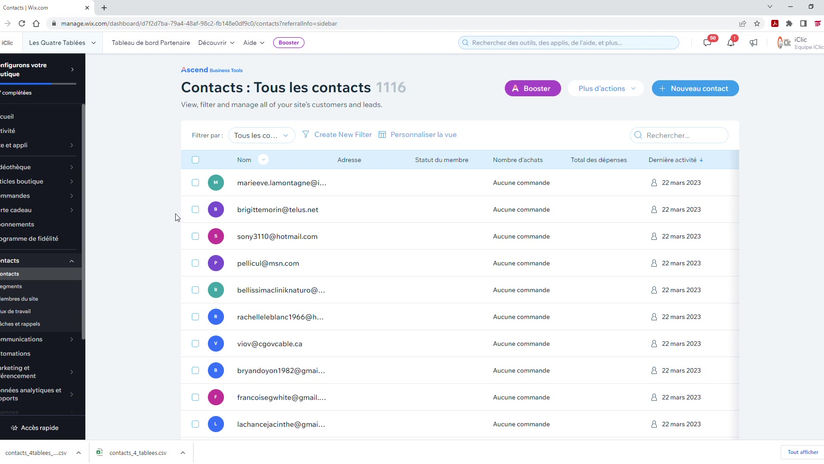Image resolution: width=824 pixels, height=464 pixels.
Task: Select the sony3110@hotmail.com checkbox
Action: (195, 236)
